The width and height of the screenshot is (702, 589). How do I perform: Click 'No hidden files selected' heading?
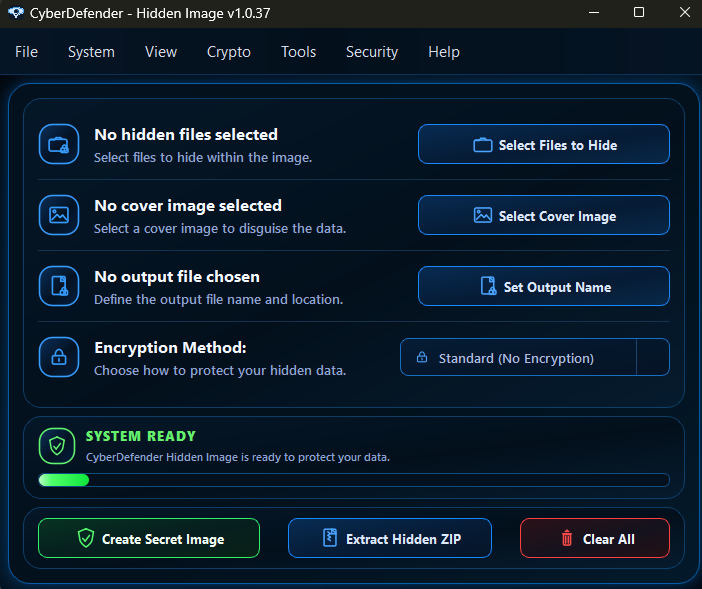[x=186, y=134]
